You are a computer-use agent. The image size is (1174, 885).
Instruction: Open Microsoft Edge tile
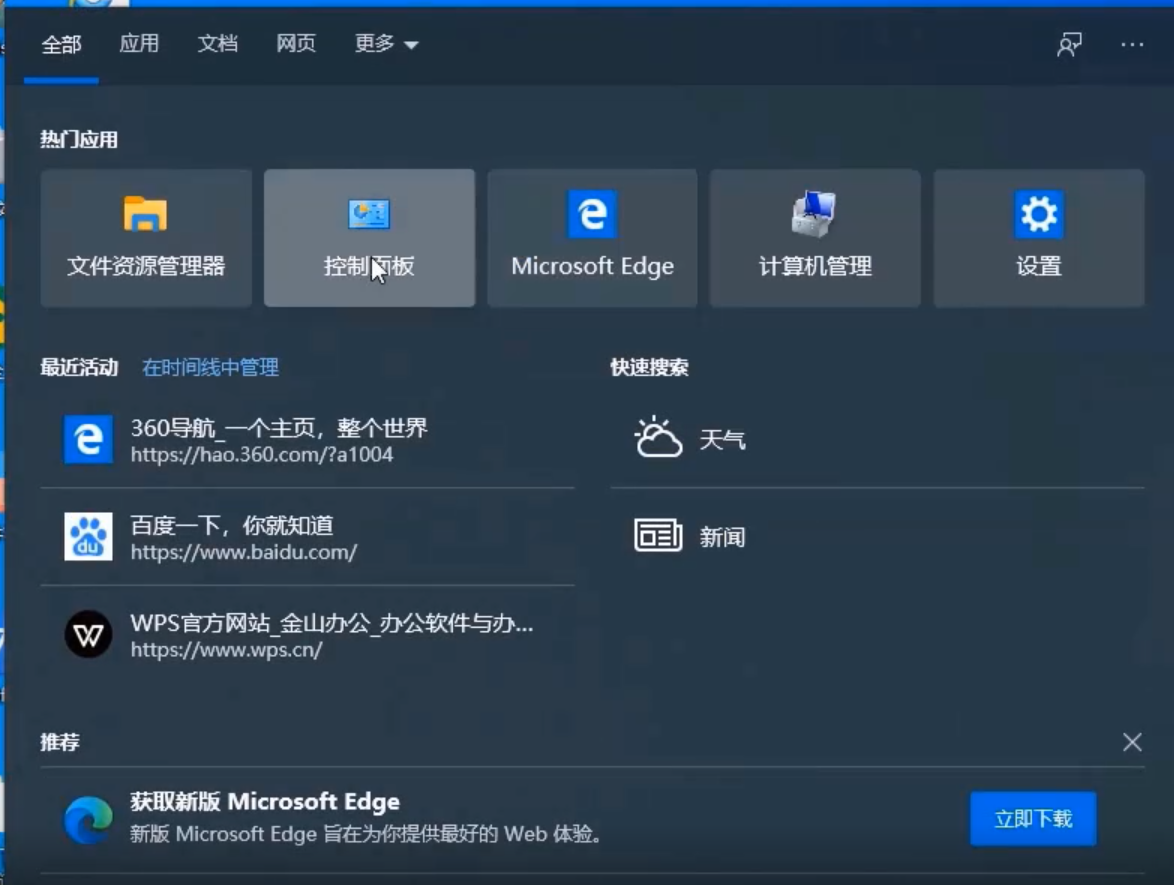coord(592,238)
